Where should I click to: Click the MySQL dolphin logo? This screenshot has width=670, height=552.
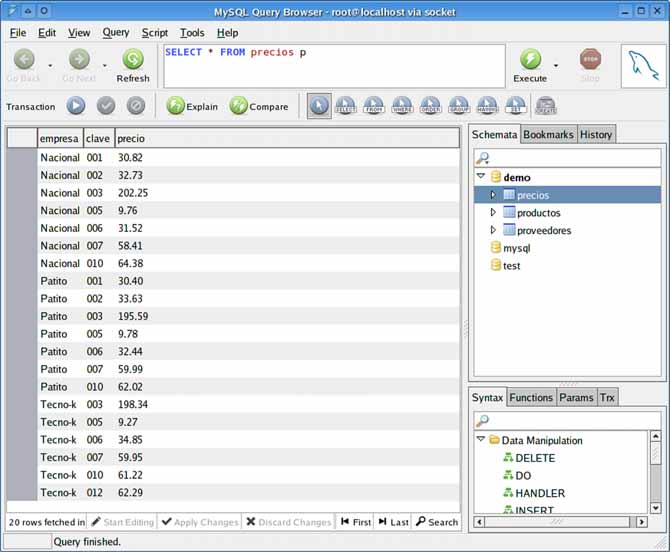coord(644,66)
